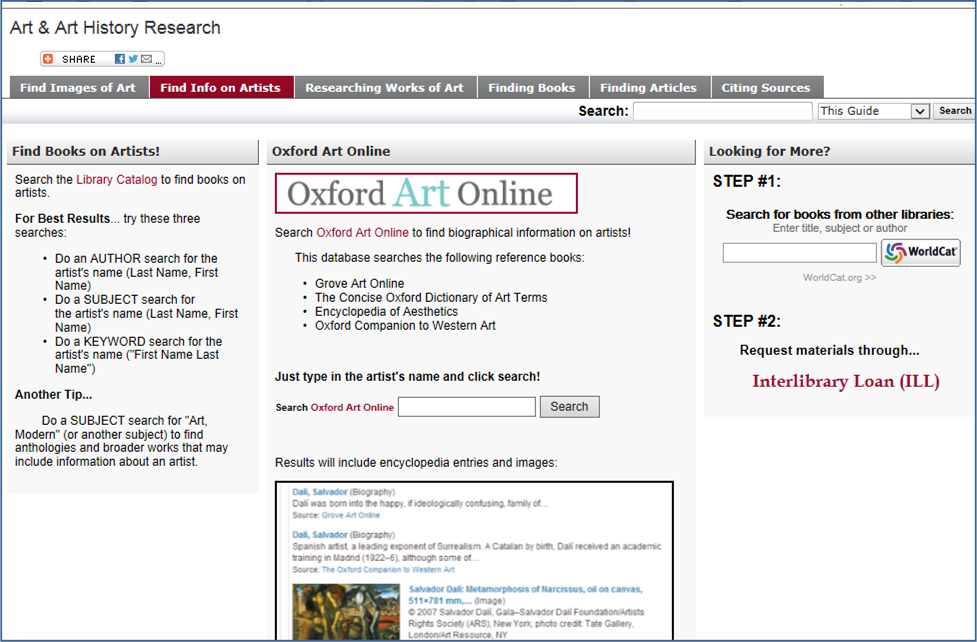This screenshot has height=642, width=977.
Task: Click the Find Books on Artists! heading
Action: [86, 151]
